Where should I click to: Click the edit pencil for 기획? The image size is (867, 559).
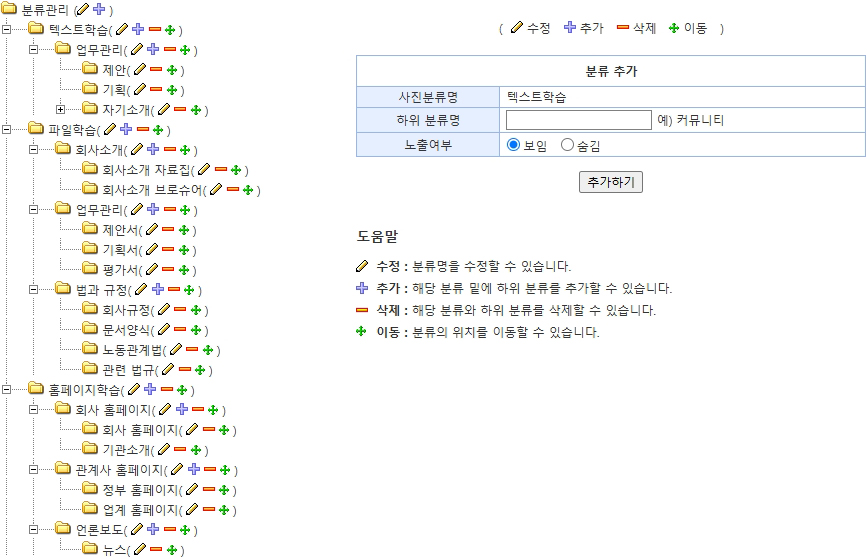[140, 89]
